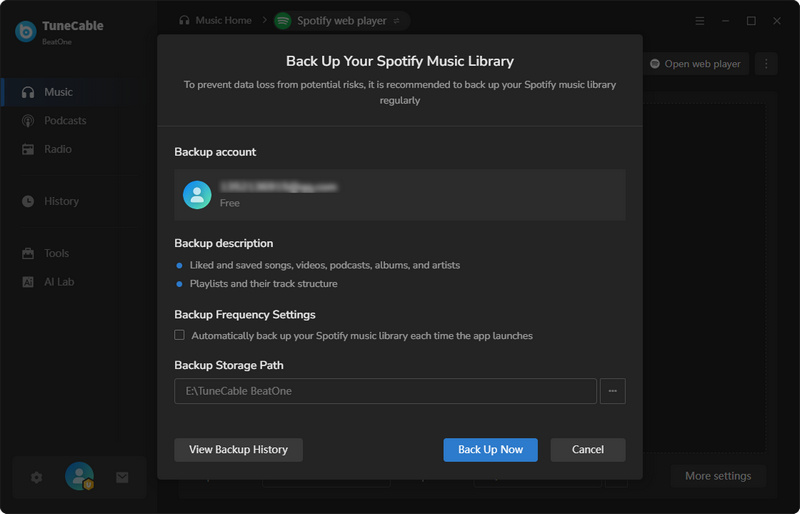800x514 pixels.
Task: Open the hamburger menu in title bar
Action: (700, 21)
